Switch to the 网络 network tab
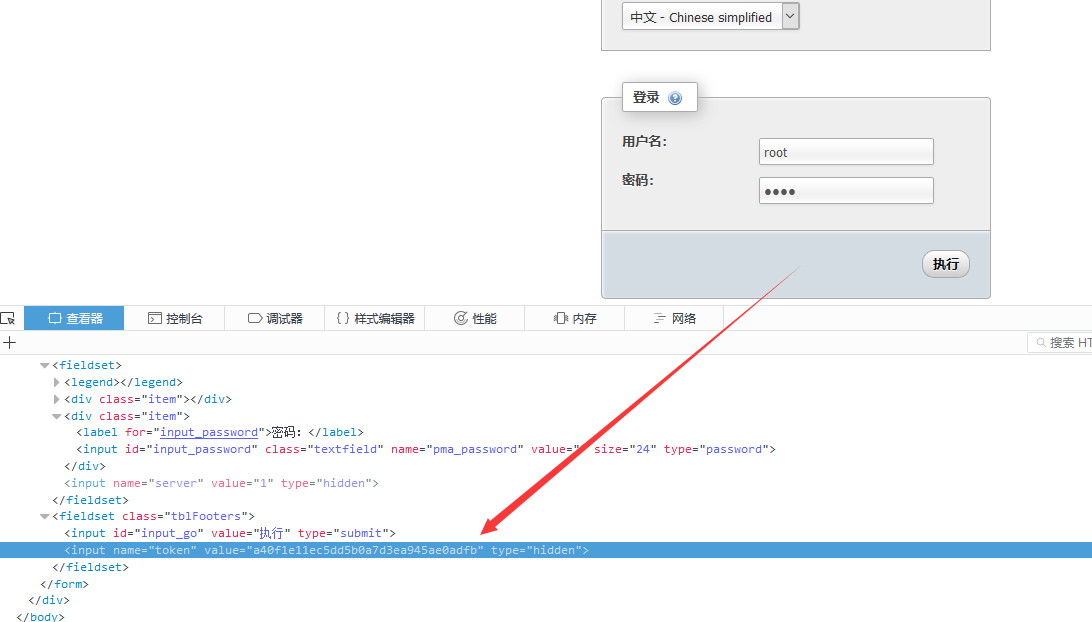The width and height of the screenshot is (1092, 622). click(x=675, y=318)
